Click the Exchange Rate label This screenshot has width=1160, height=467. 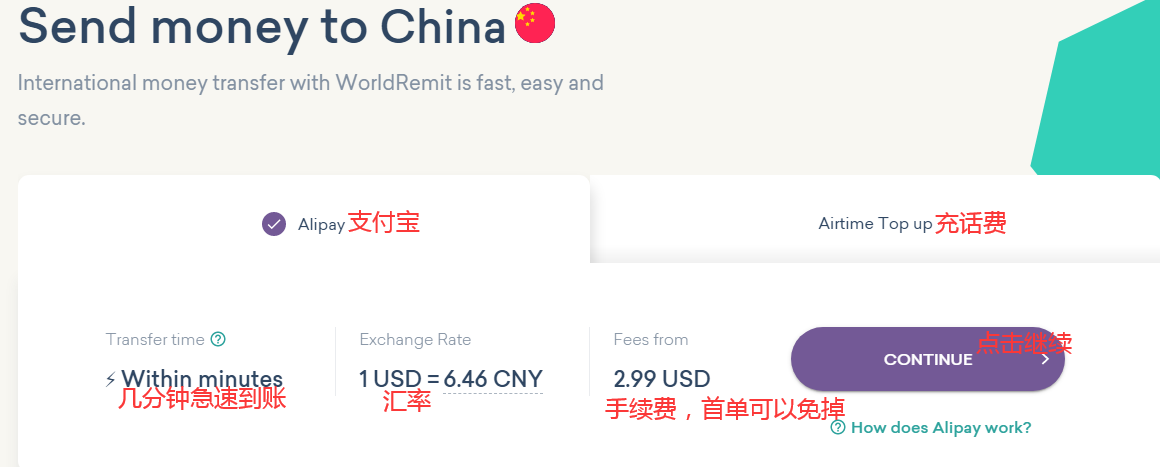(x=415, y=340)
